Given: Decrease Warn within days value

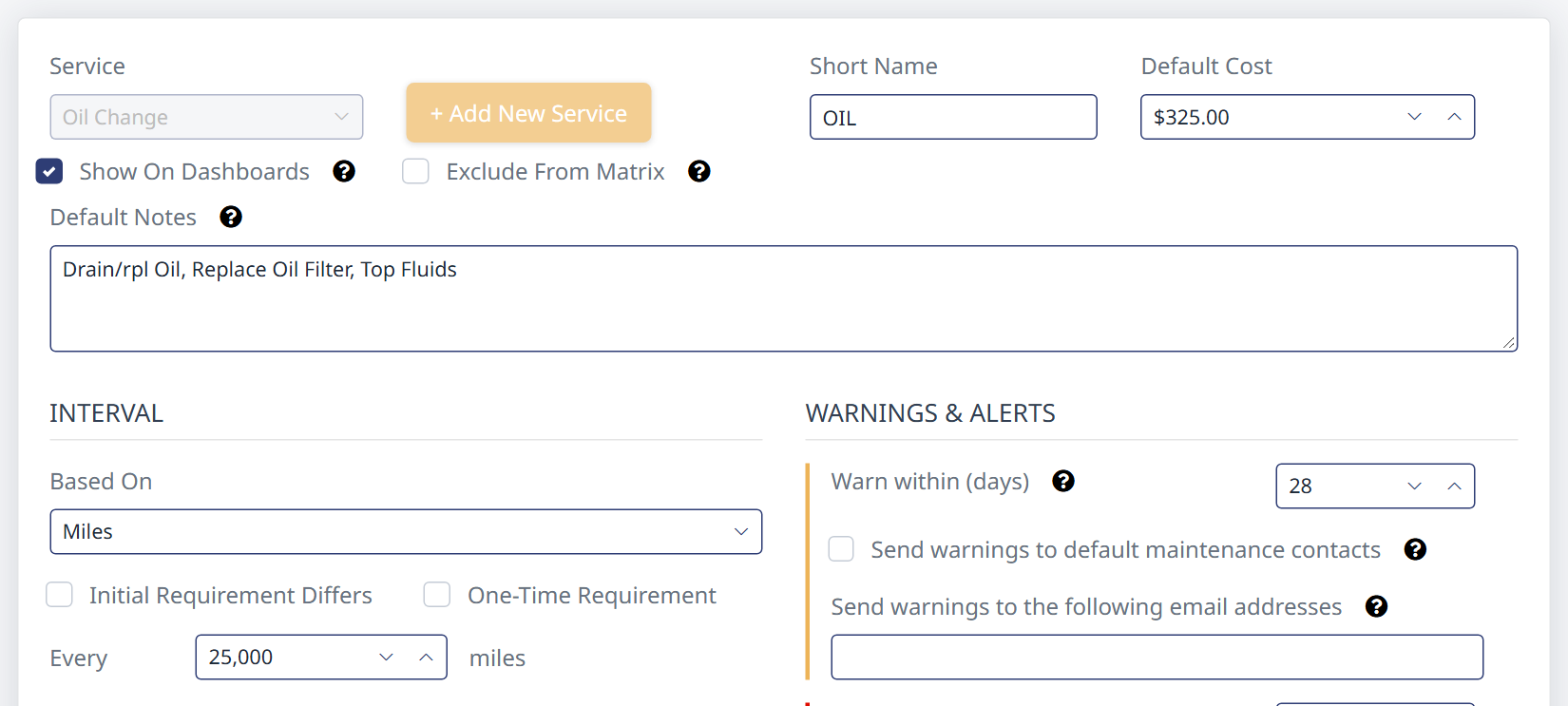Looking at the screenshot, I should pos(1414,486).
